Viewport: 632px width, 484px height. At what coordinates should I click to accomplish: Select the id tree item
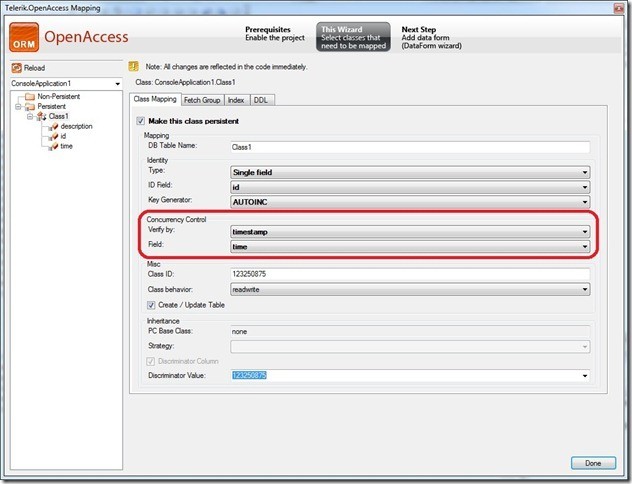63,136
